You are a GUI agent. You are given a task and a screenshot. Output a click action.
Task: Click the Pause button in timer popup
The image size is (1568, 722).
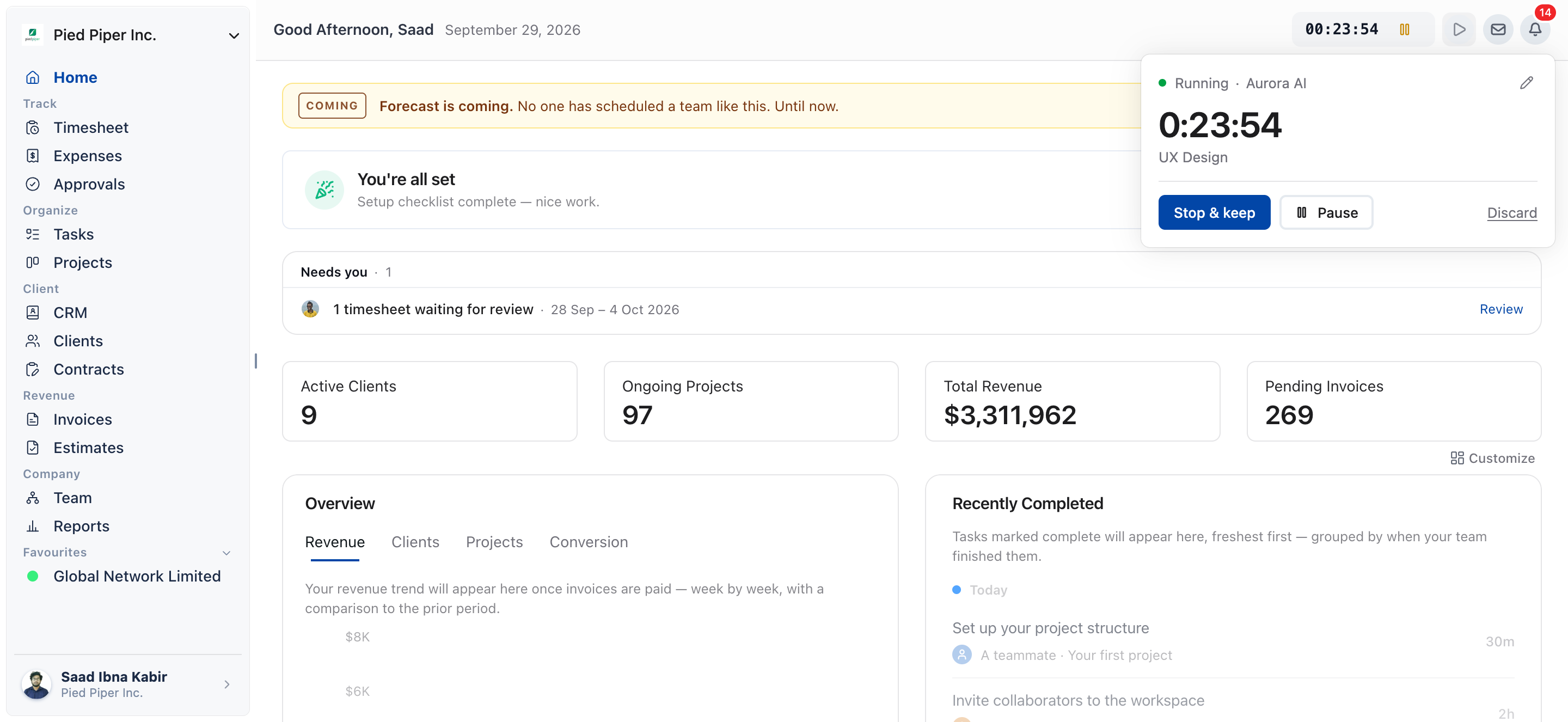1326,212
